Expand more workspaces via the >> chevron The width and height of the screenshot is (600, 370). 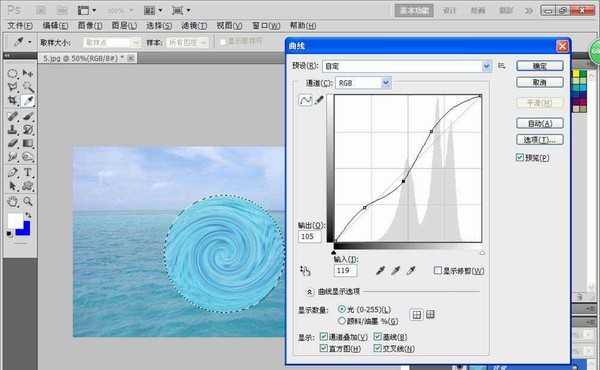(529, 11)
